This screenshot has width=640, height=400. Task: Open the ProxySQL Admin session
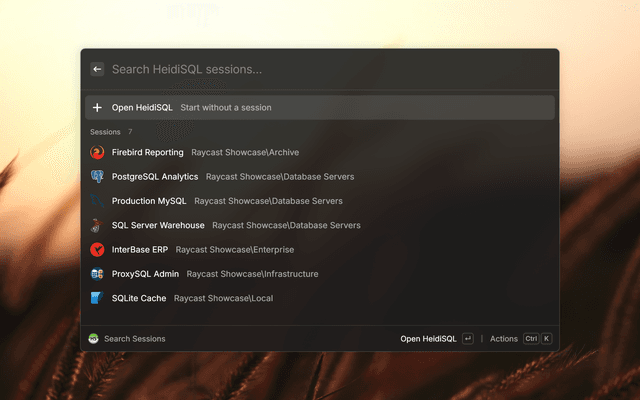(x=320, y=274)
